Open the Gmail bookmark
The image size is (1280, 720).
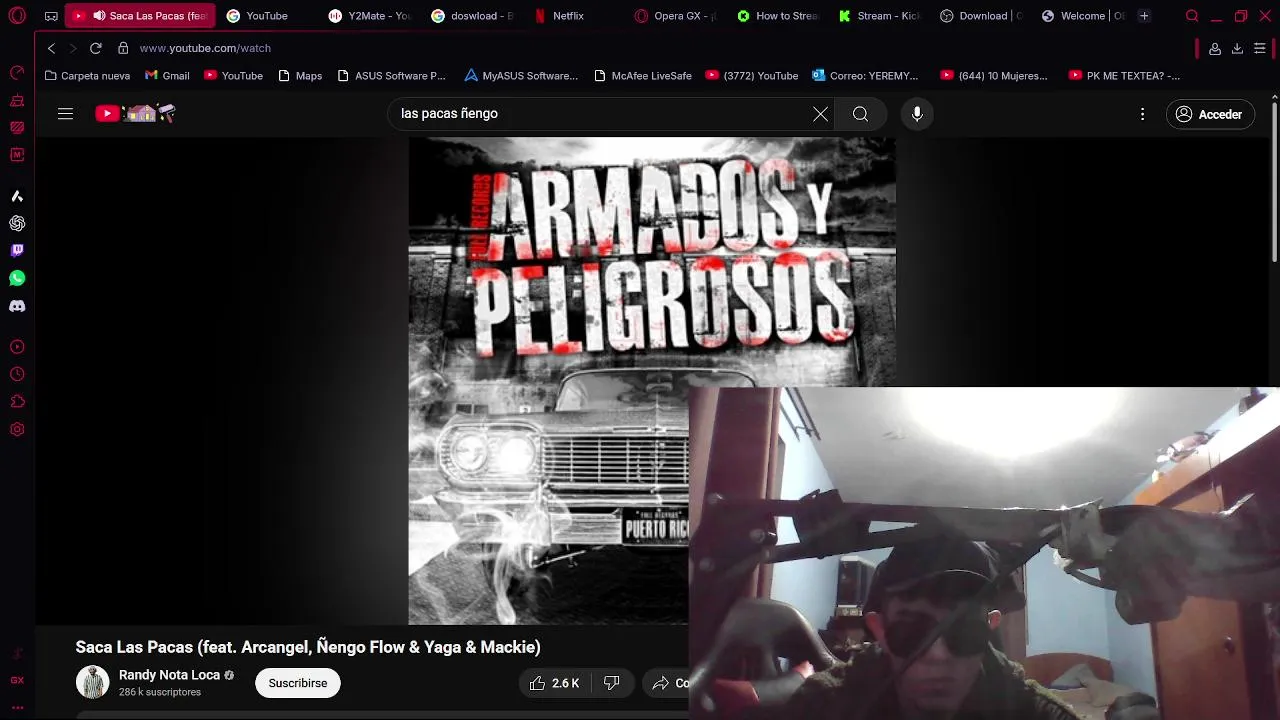pyautogui.click(x=167, y=76)
